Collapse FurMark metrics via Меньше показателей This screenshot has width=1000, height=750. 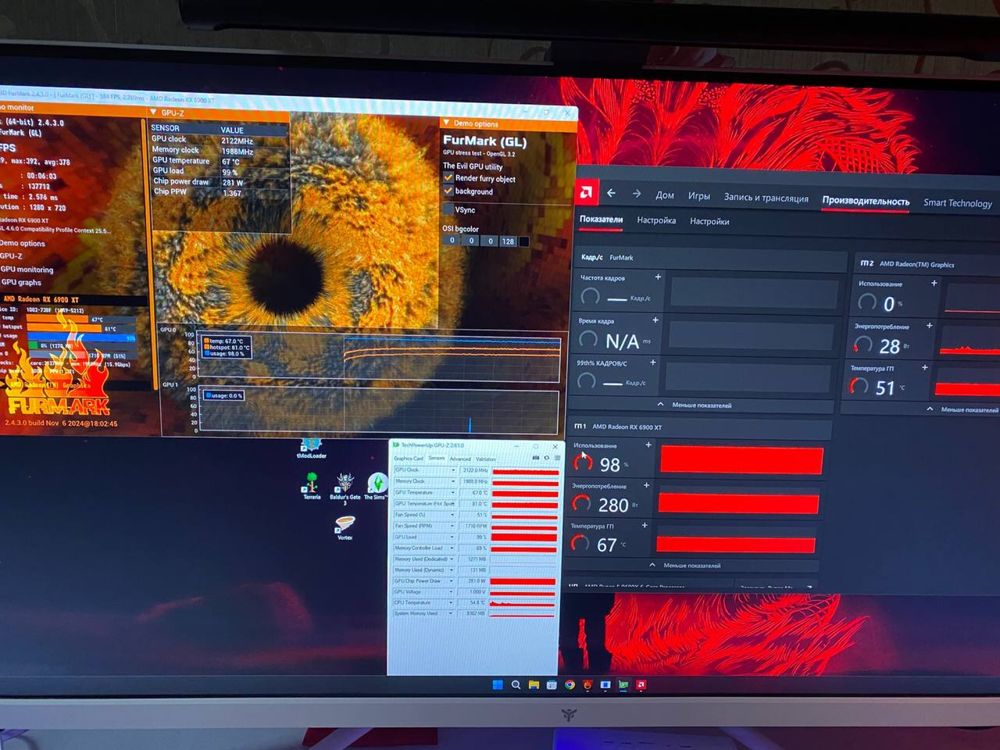click(694, 405)
